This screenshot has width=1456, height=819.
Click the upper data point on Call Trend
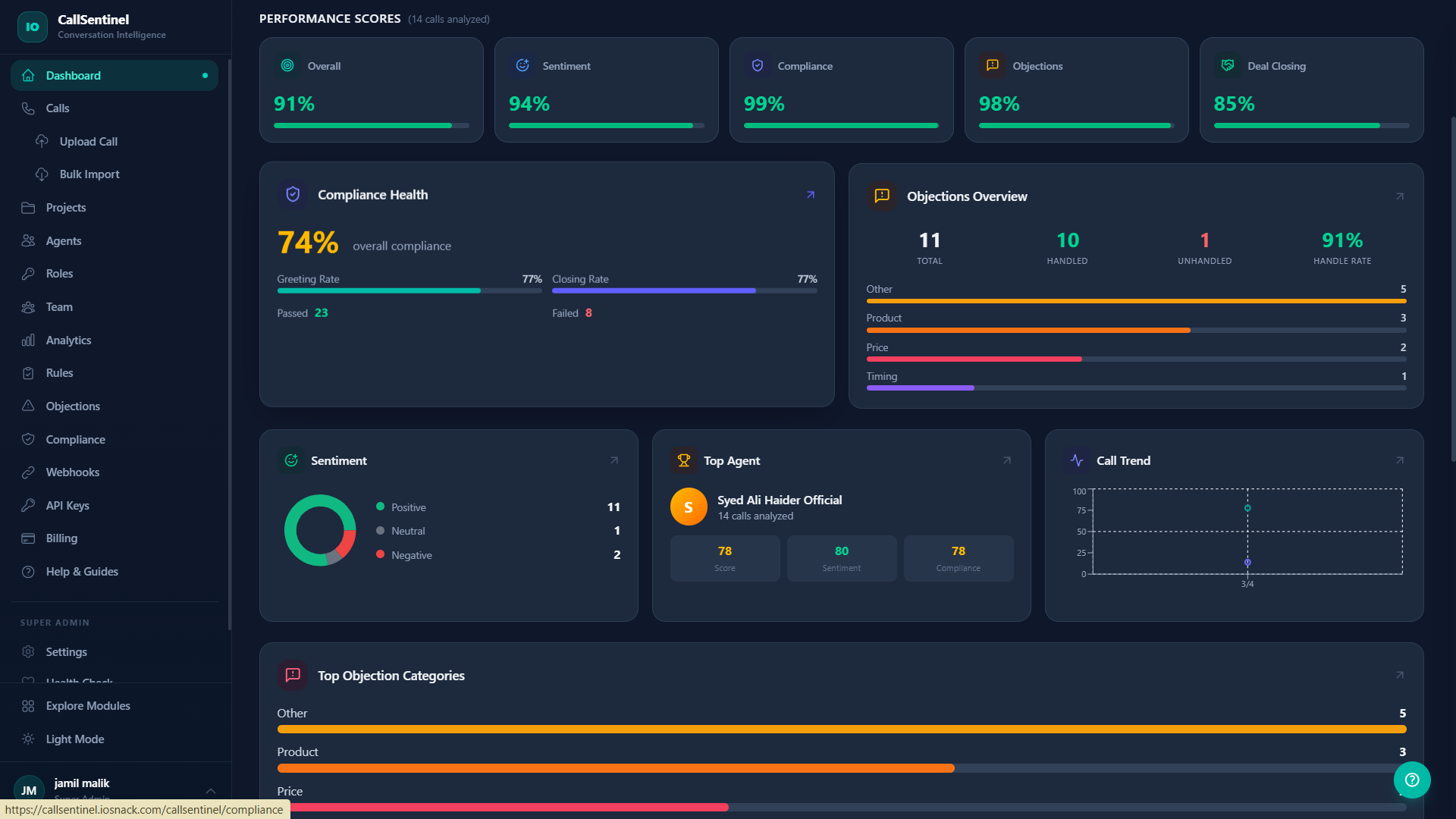(1247, 508)
